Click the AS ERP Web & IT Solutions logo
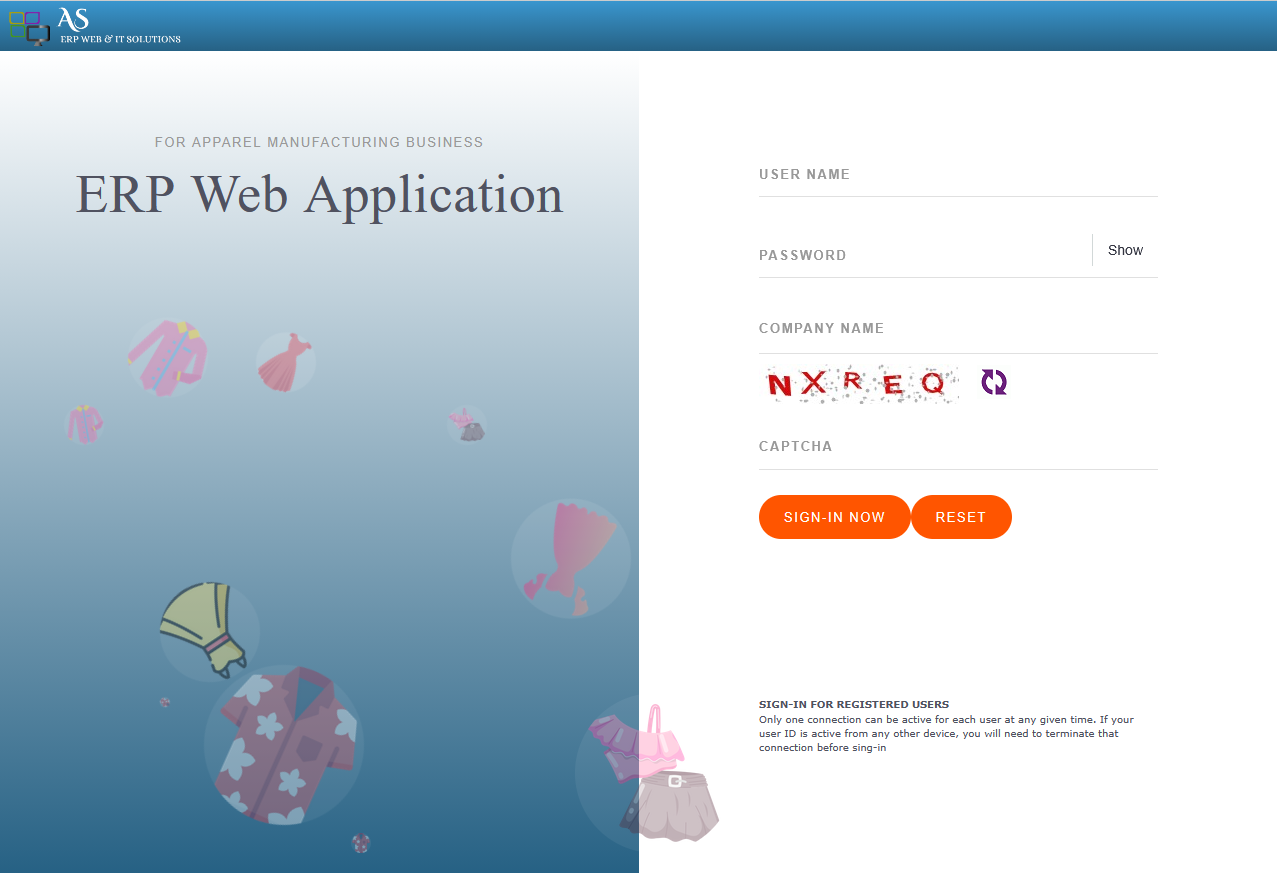 [95, 26]
